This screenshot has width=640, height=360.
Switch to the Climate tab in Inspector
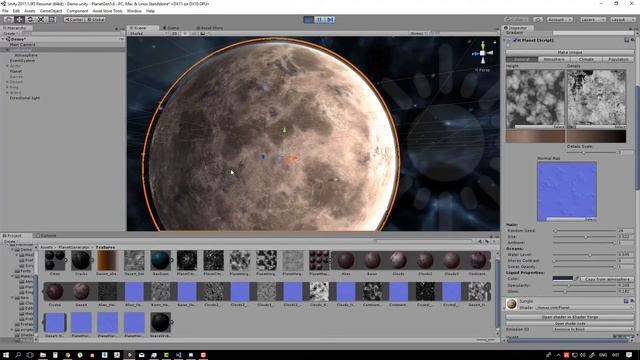click(x=586, y=60)
